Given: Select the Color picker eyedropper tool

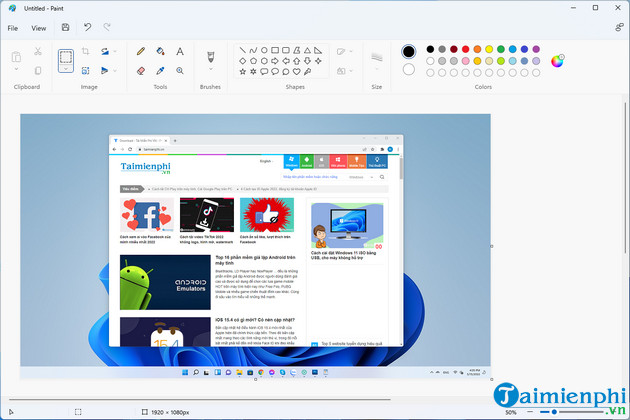Looking at the screenshot, I should 160,71.
